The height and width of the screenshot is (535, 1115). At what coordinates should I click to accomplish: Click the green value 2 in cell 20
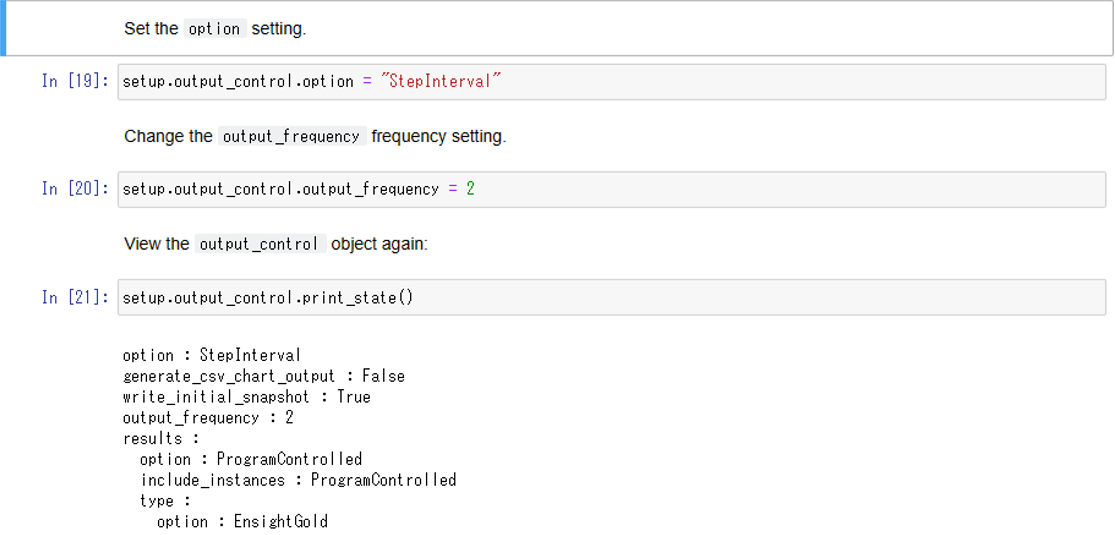pyautogui.click(x=470, y=189)
